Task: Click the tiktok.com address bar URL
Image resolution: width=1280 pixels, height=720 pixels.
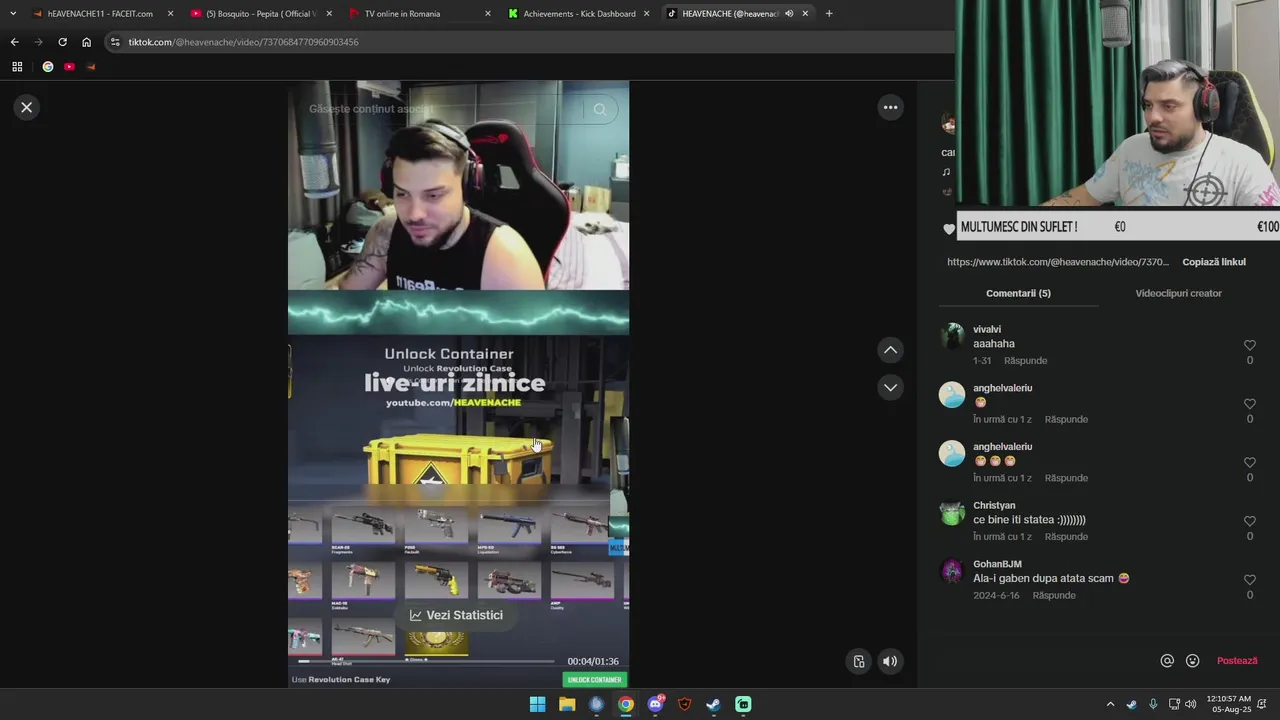Action: point(243,42)
